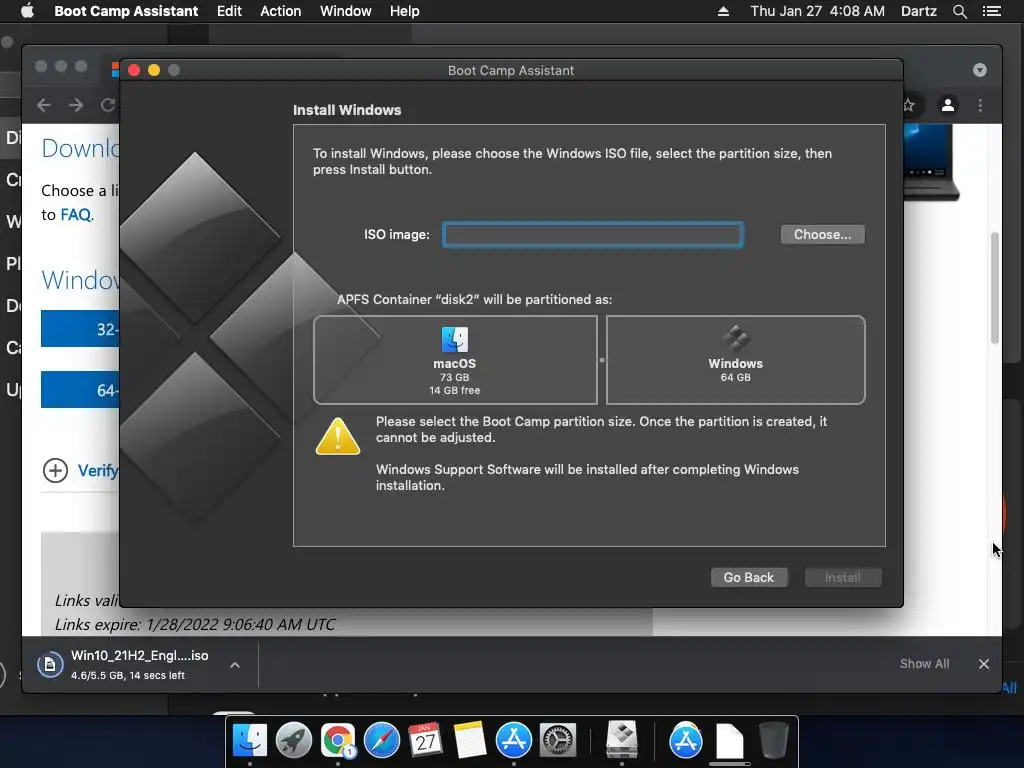Click the eject icon in menu bar

(x=723, y=11)
